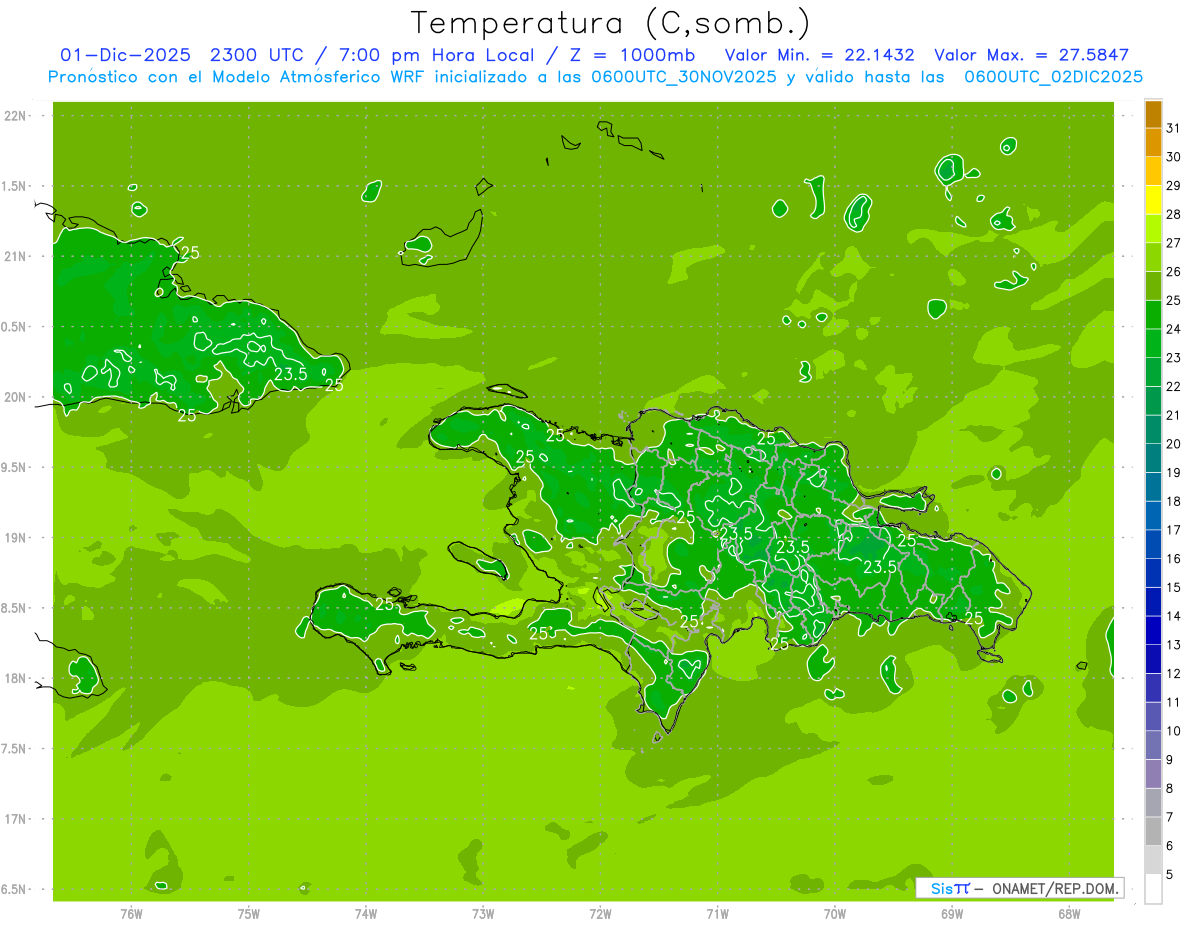
Task: Click the latitude axis label '17N'
Action: 15,819
